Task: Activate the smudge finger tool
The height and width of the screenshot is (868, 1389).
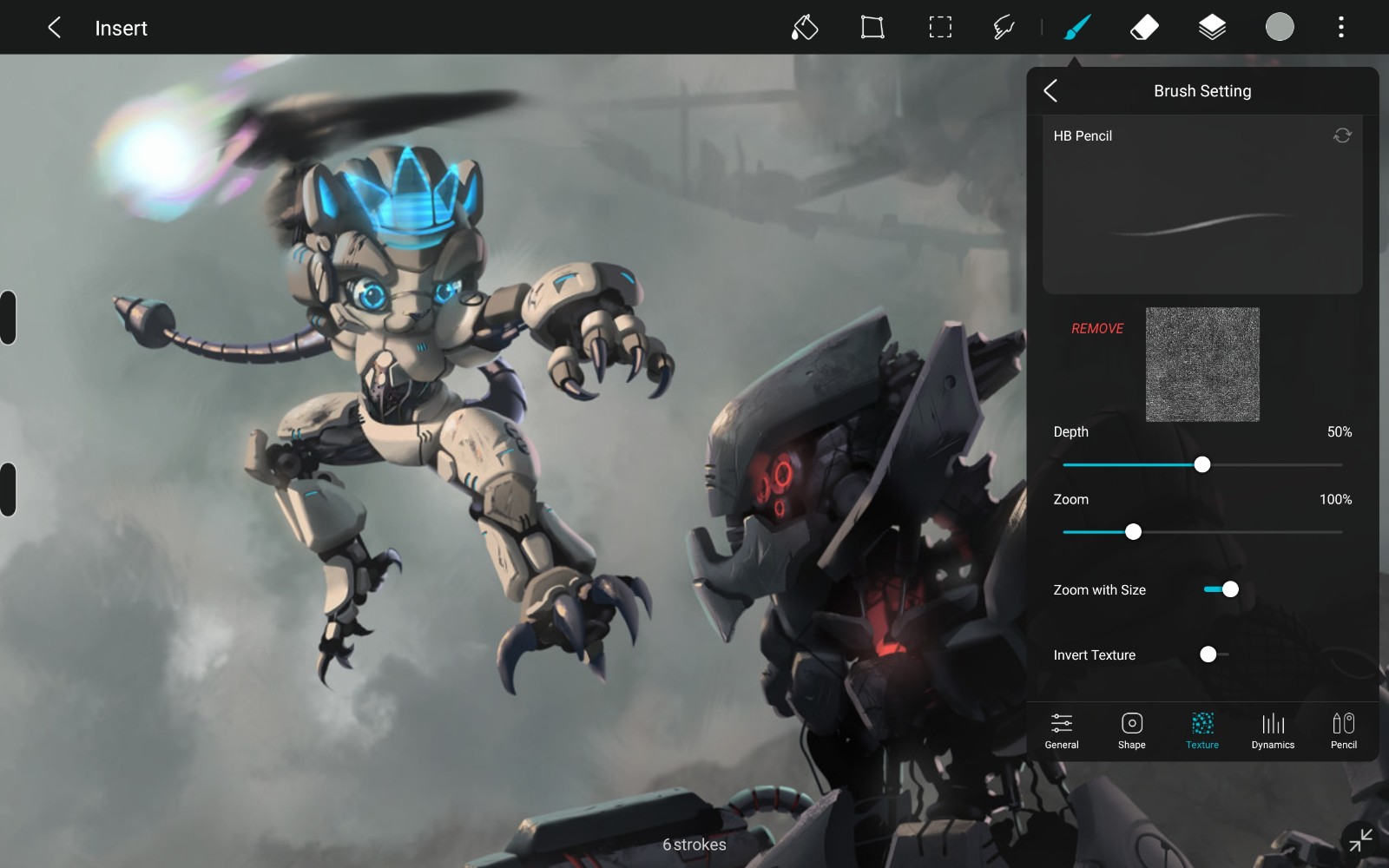Action: (1004, 28)
